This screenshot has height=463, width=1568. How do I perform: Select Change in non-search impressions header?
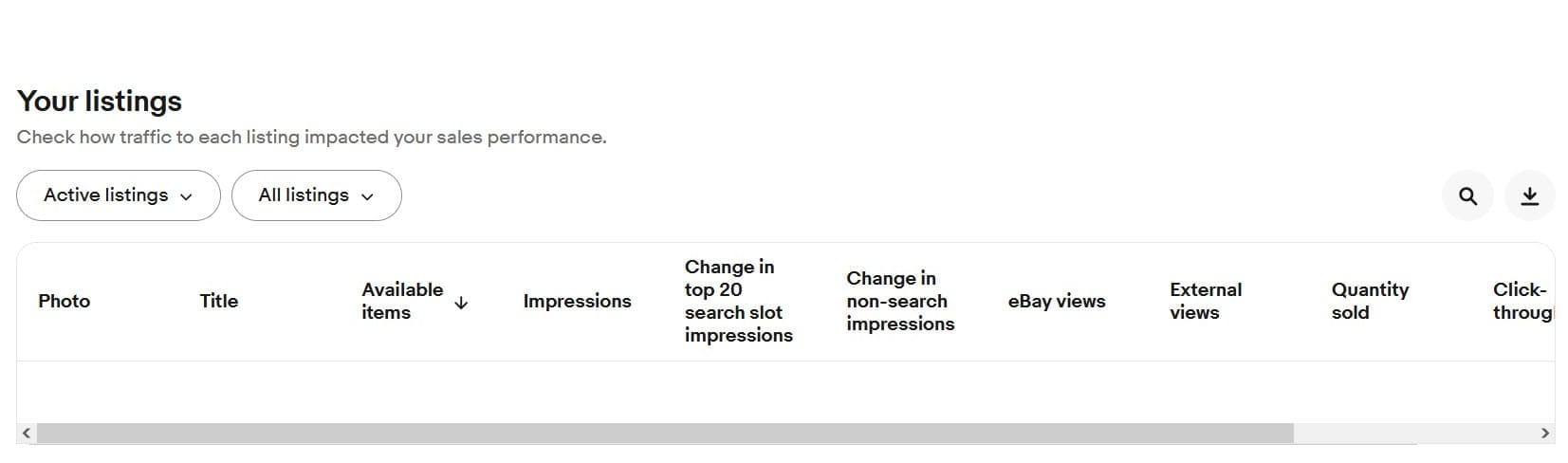click(899, 301)
